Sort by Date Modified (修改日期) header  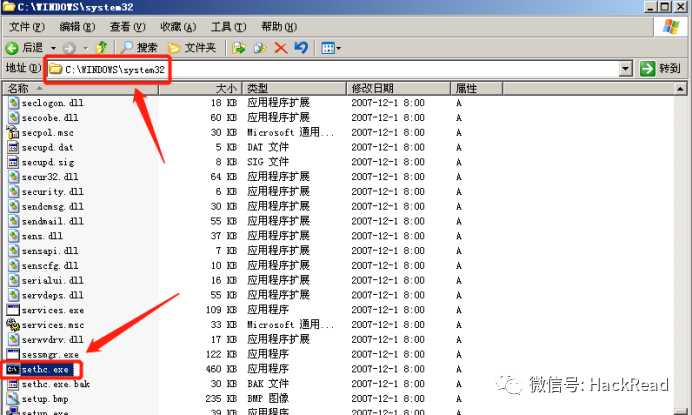tap(398, 88)
